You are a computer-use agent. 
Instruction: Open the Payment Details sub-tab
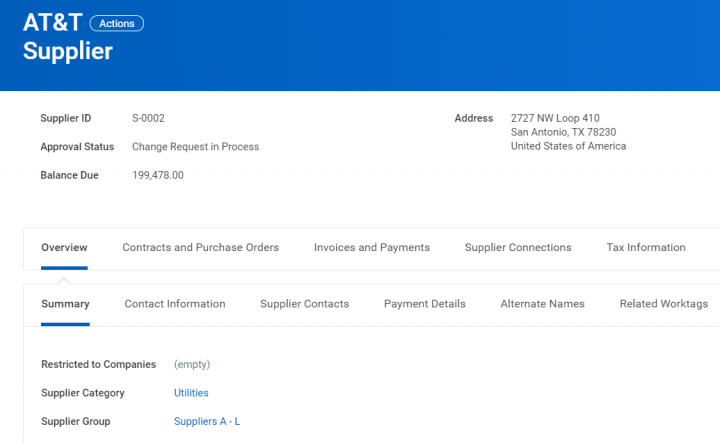(x=424, y=304)
